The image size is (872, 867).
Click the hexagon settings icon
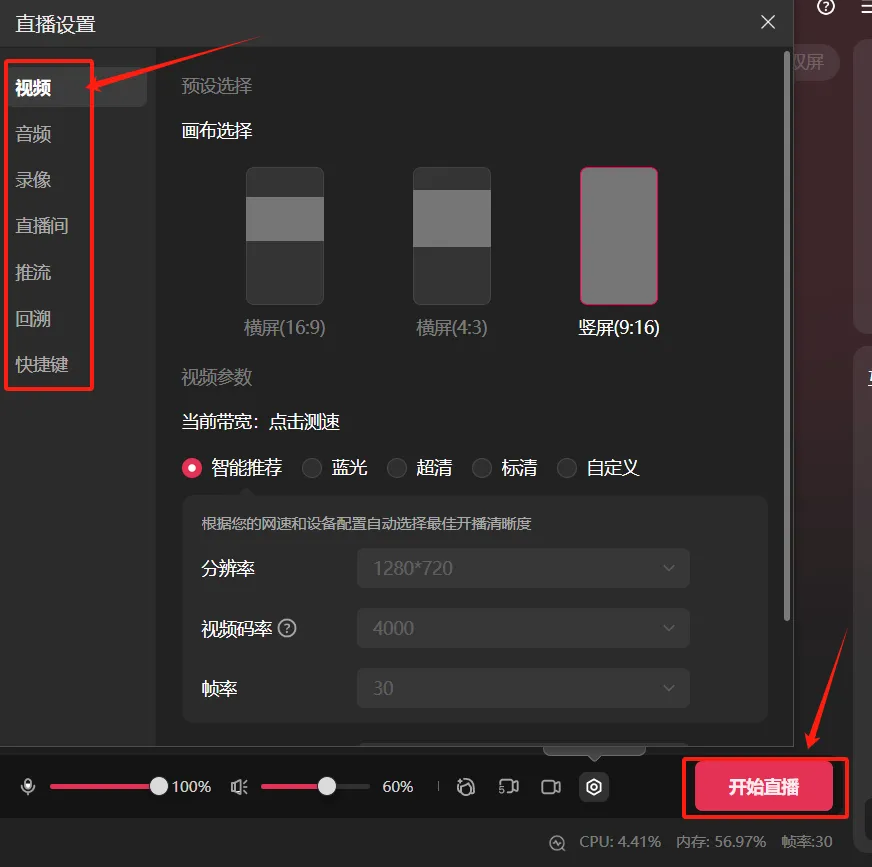pyautogui.click(x=594, y=787)
